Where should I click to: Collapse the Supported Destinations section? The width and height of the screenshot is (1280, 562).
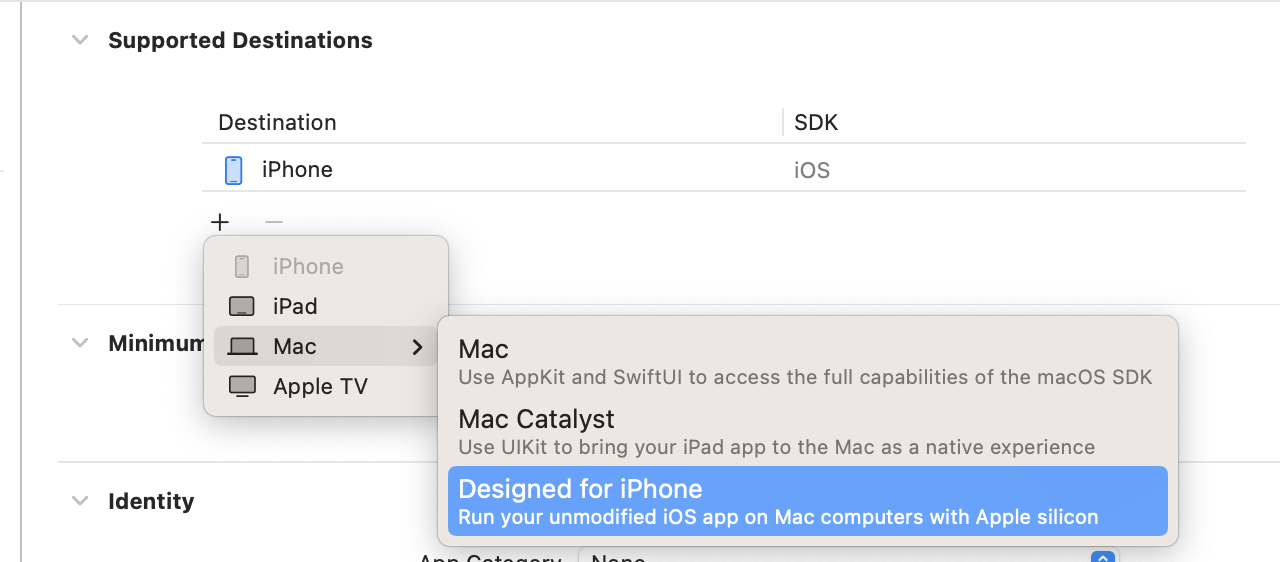(79, 41)
